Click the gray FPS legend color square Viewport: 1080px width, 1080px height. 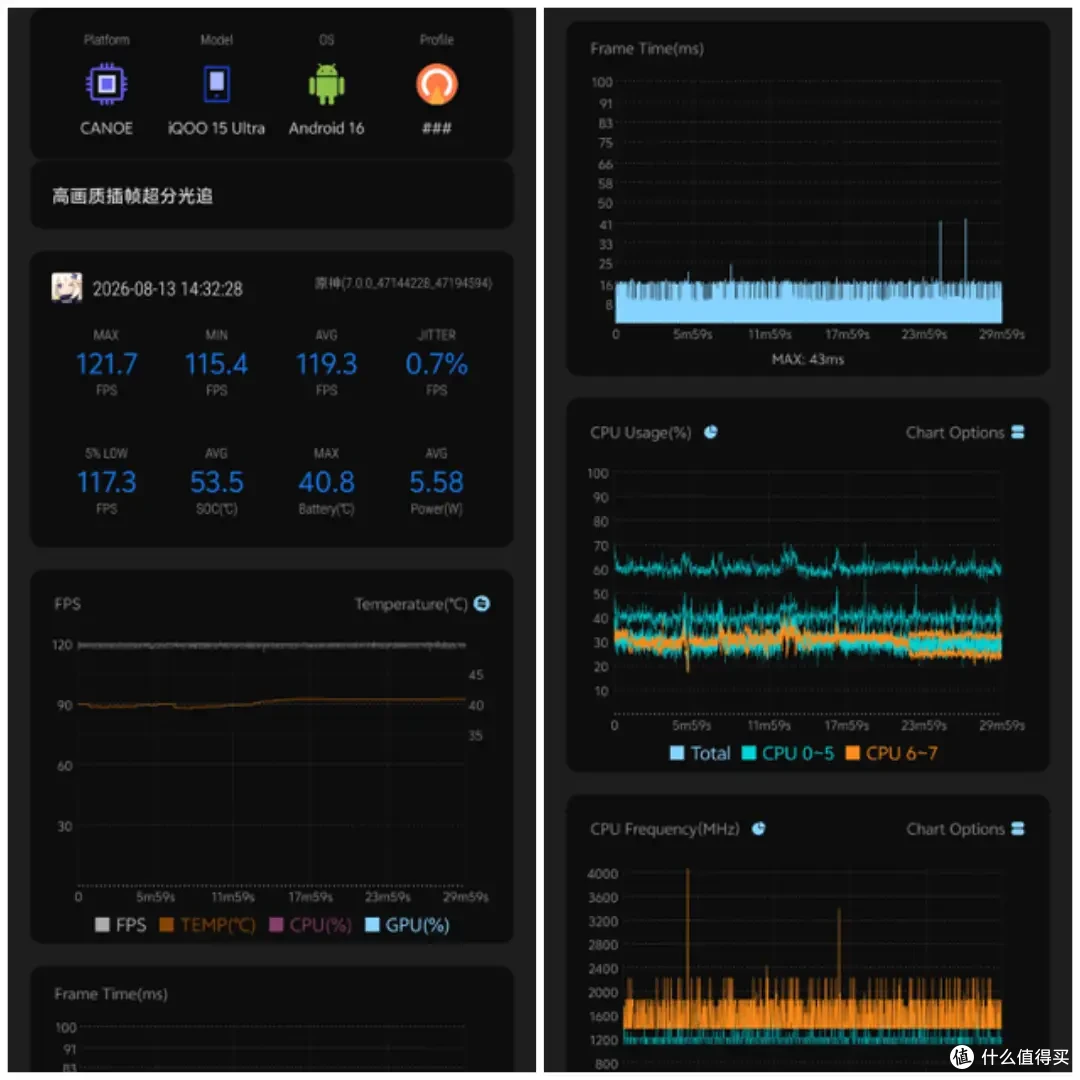tap(102, 925)
